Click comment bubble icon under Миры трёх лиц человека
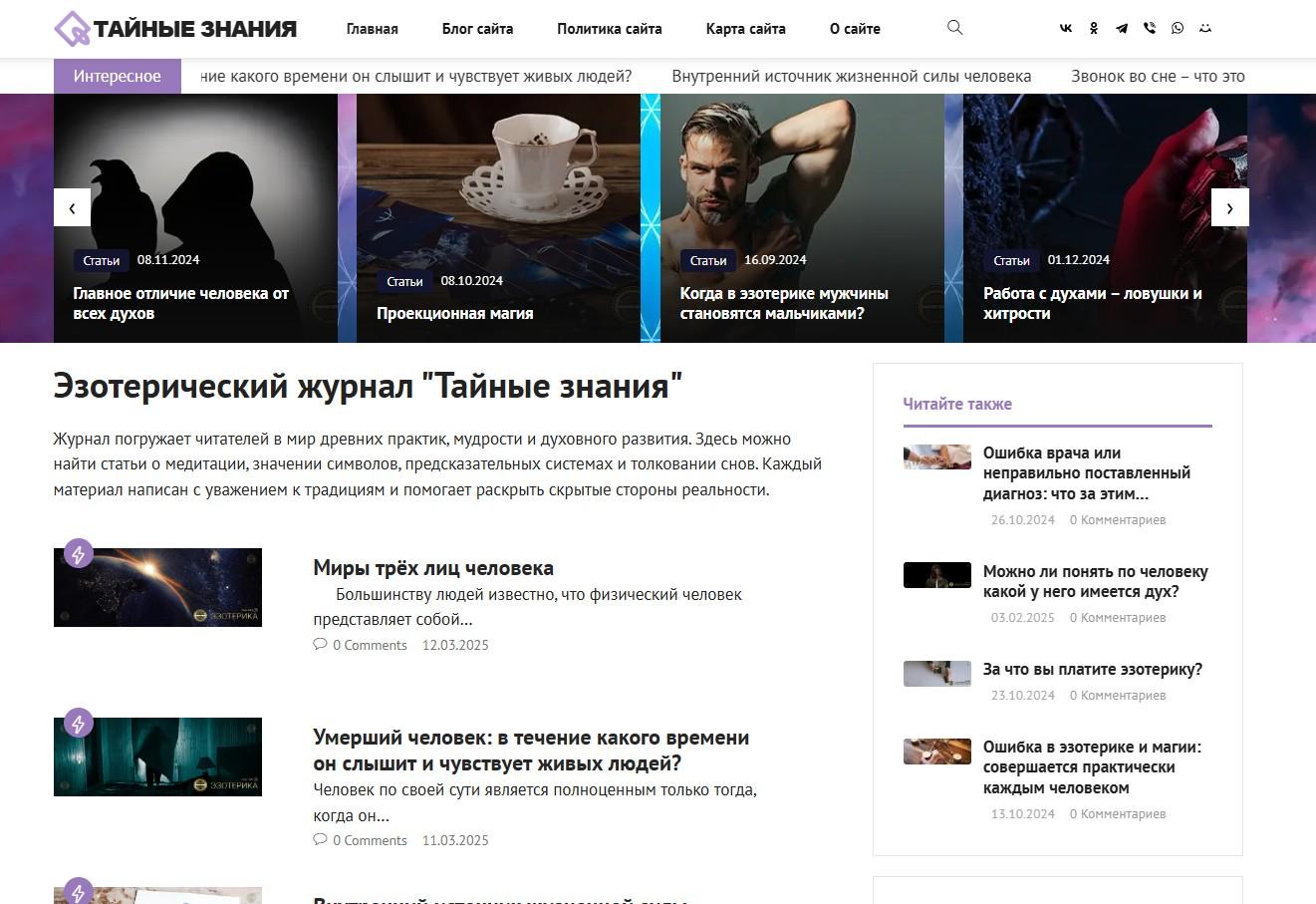This screenshot has height=904, width=1316. click(x=320, y=644)
